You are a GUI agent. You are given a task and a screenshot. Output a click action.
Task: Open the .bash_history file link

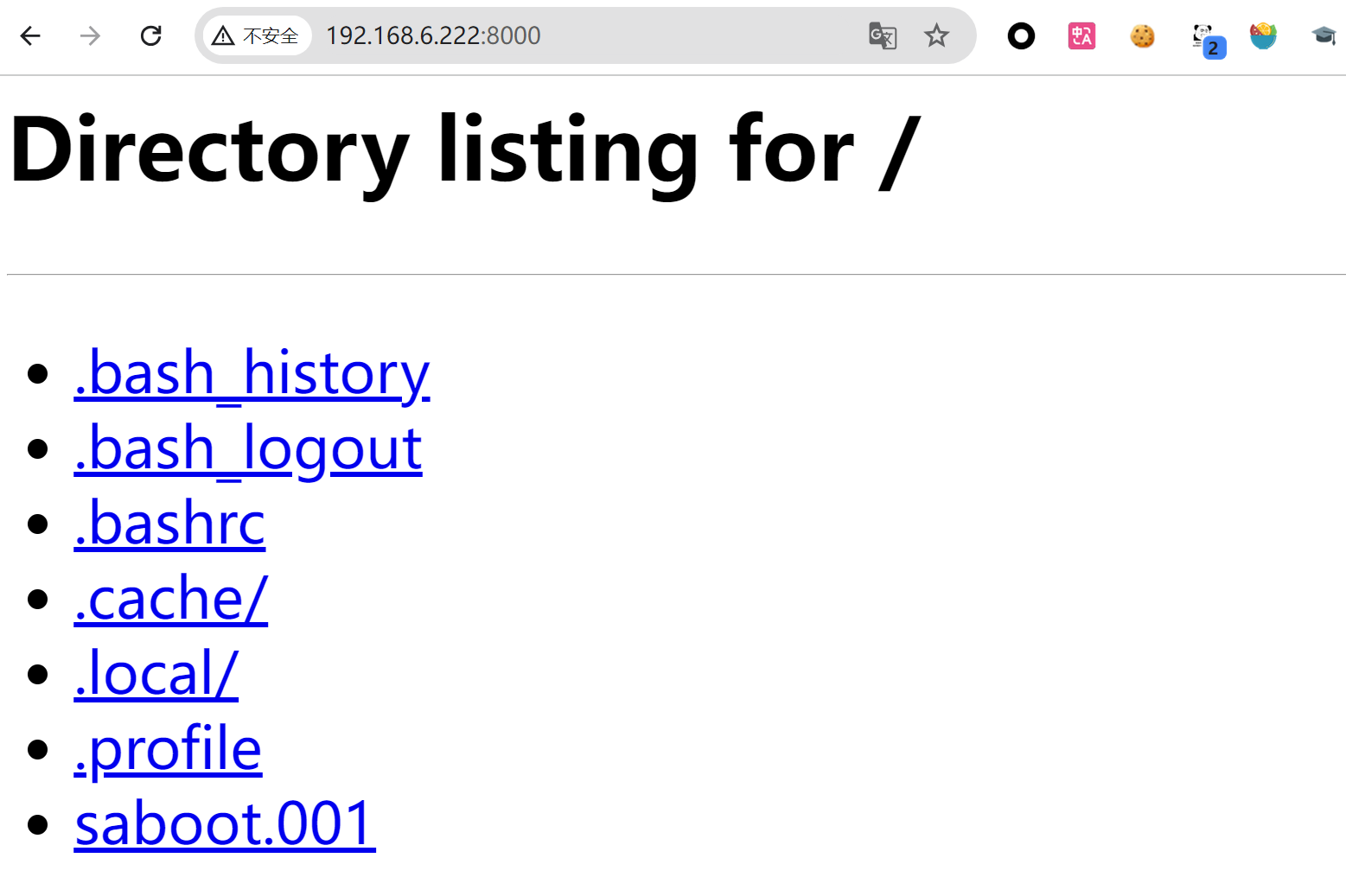coord(252,373)
